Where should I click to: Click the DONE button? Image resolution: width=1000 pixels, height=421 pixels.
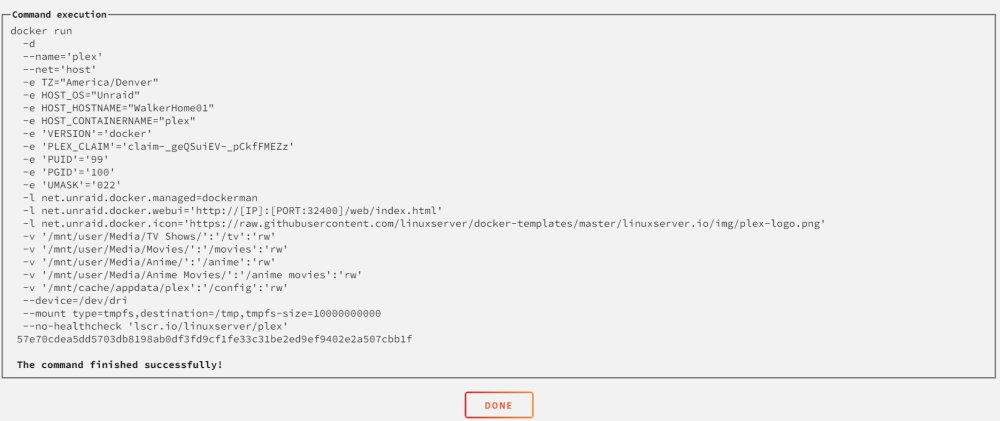(x=499, y=405)
